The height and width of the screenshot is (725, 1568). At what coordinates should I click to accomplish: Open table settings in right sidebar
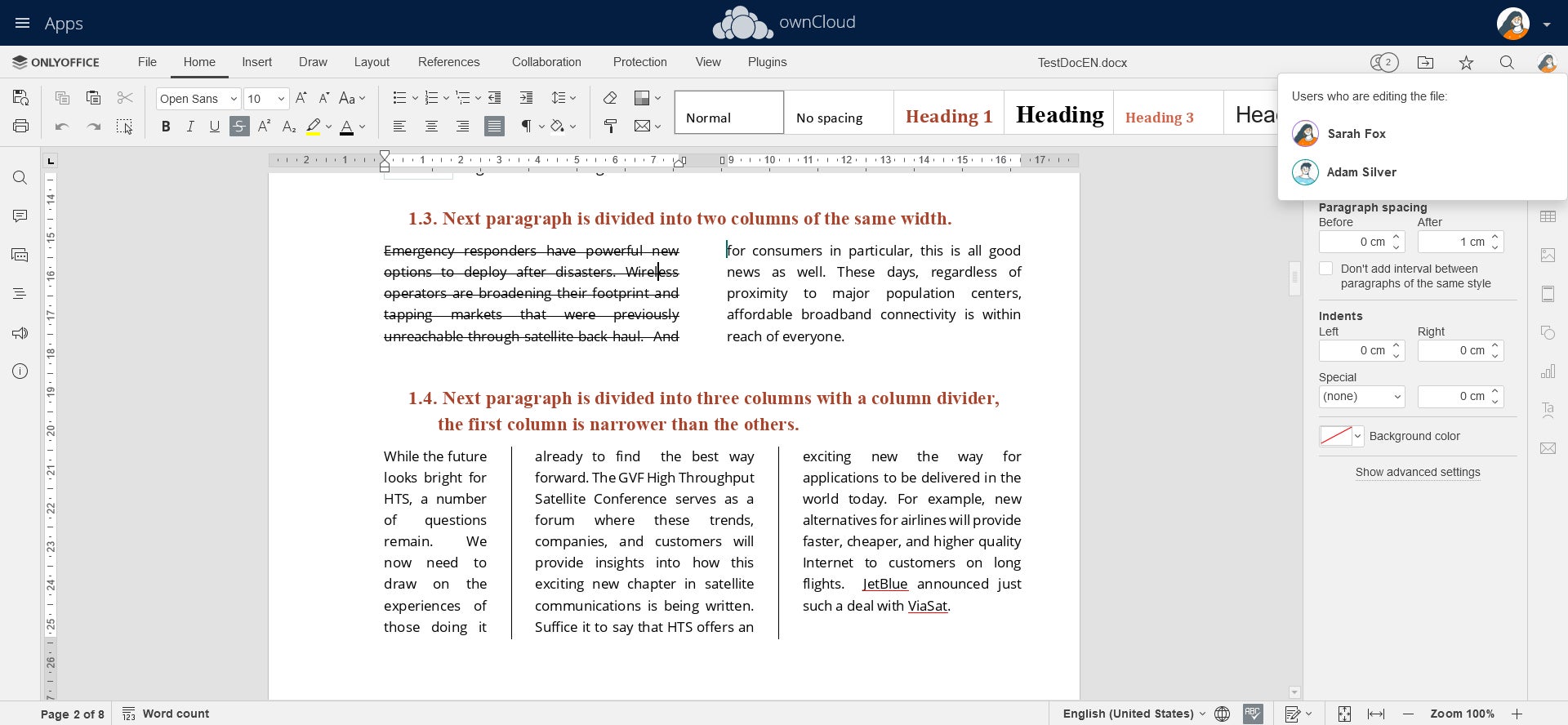1548,216
